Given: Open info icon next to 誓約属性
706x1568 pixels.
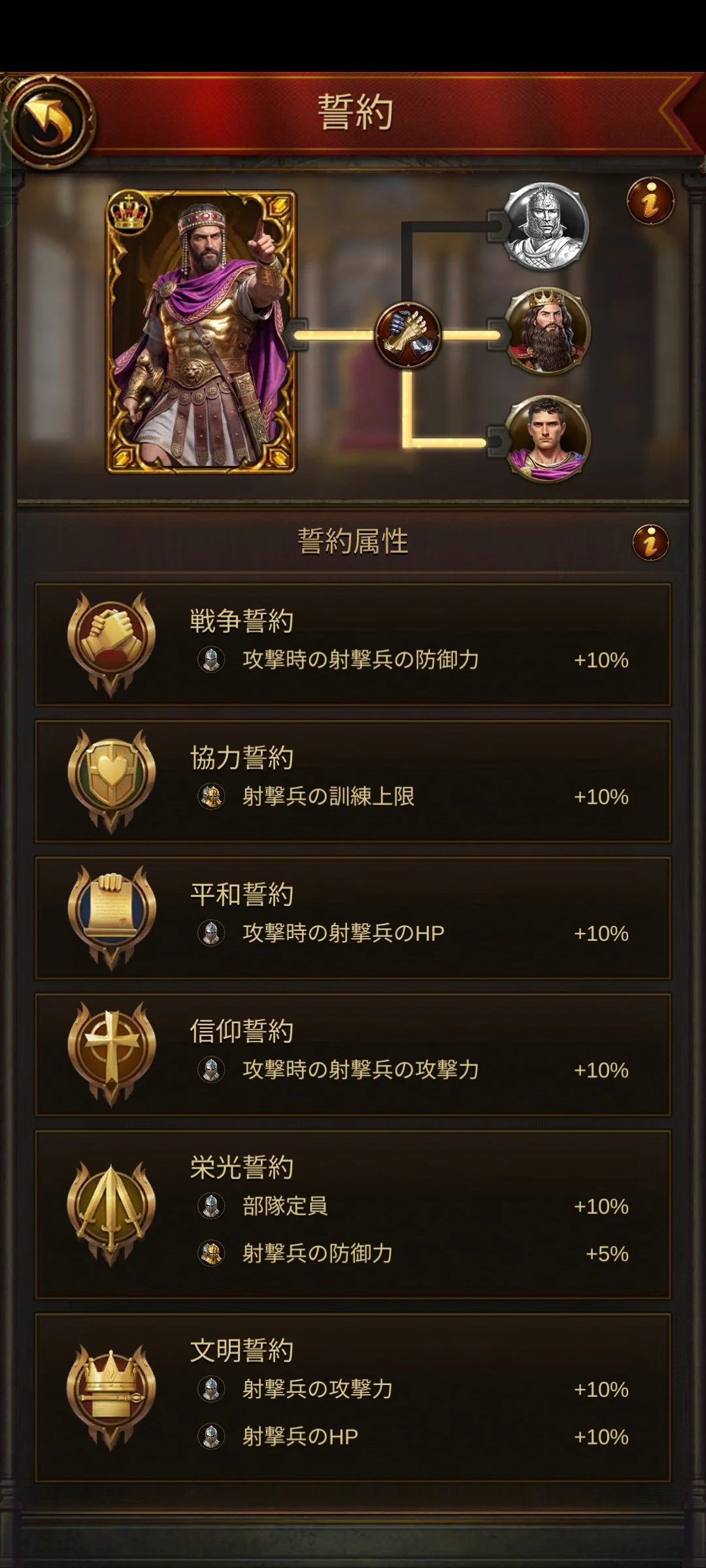Looking at the screenshot, I should point(650,542).
